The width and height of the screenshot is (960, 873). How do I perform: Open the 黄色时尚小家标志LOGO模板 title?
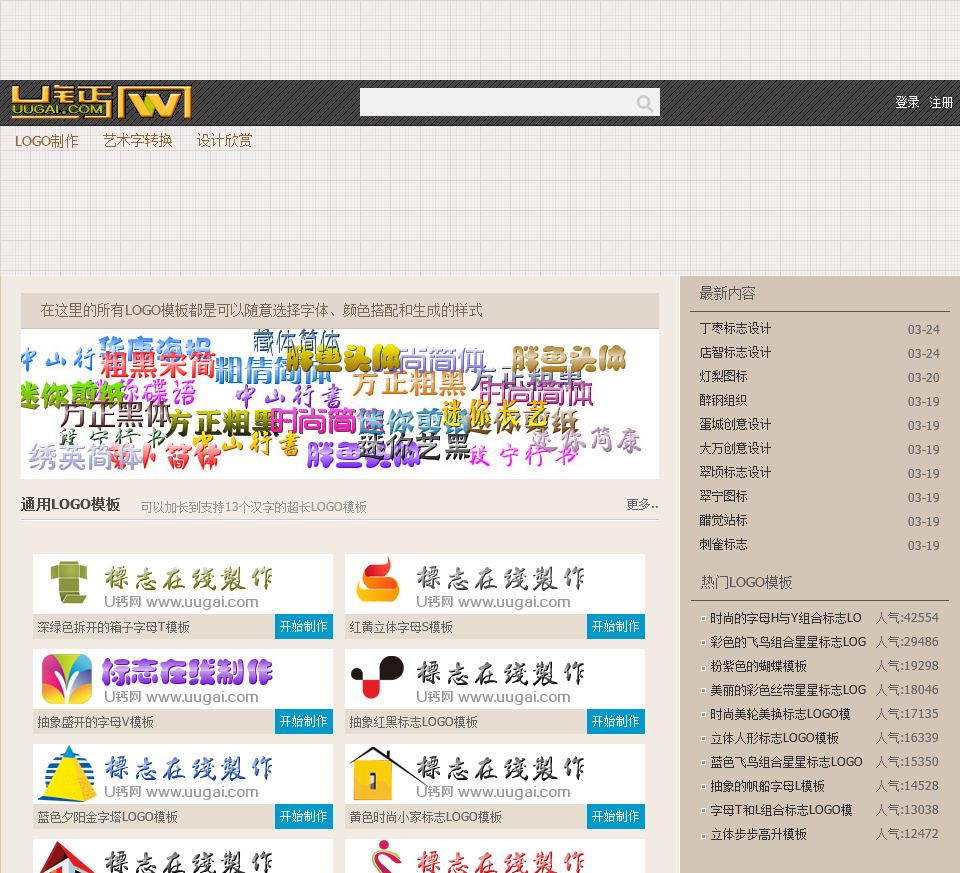pos(426,817)
